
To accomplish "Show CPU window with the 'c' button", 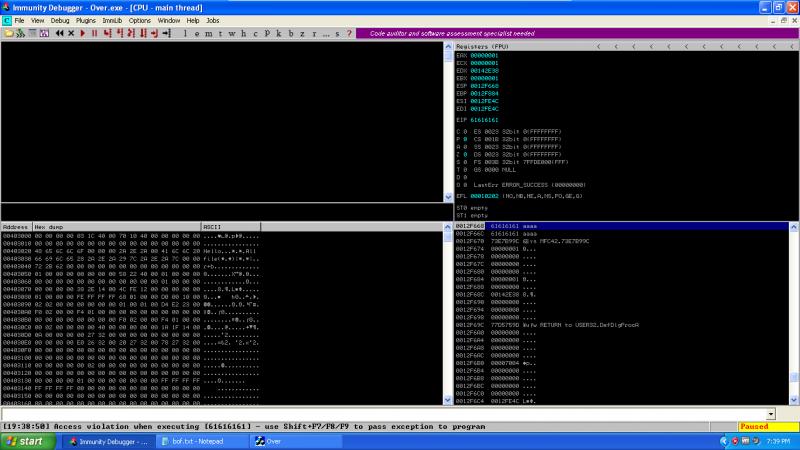I will [x=255, y=34].
